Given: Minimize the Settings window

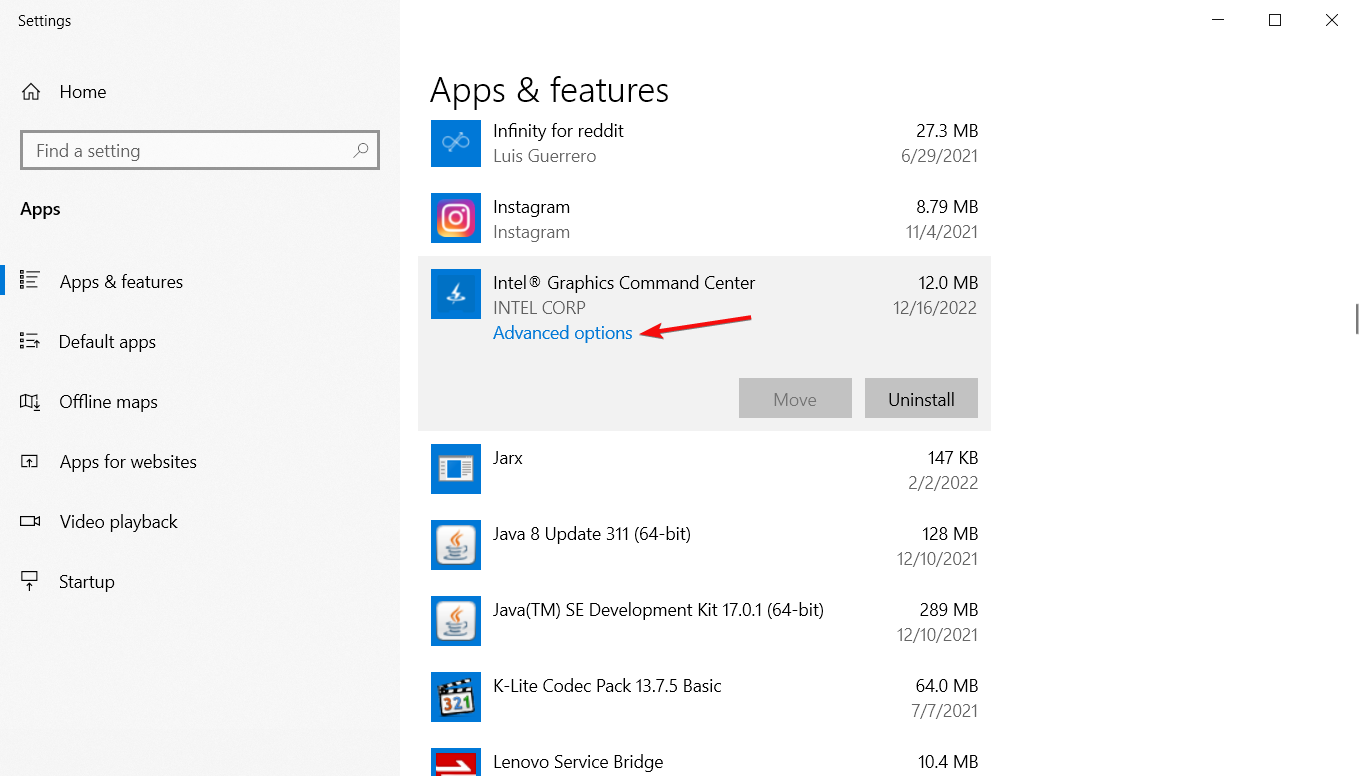Looking at the screenshot, I should point(1218,20).
